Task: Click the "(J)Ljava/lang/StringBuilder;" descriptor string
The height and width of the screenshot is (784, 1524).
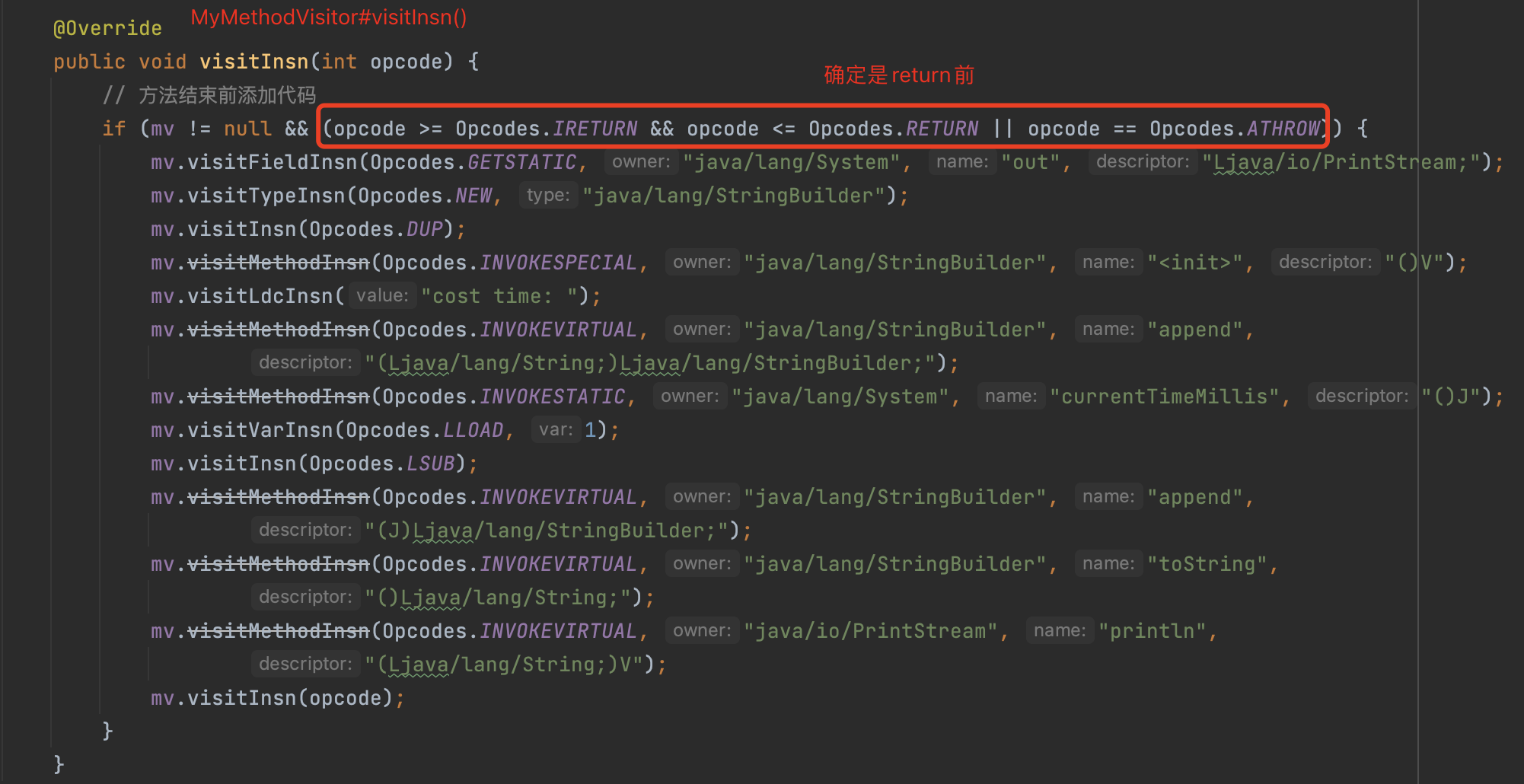Action: click(547, 531)
